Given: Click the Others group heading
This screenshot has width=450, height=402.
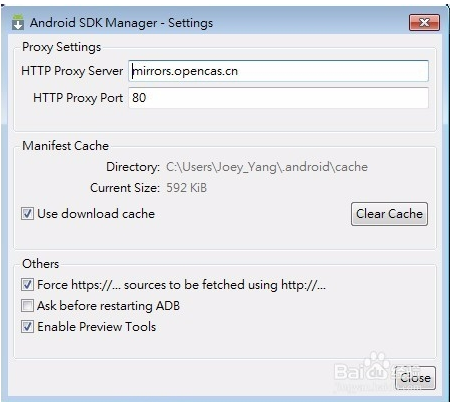Looking at the screenshot, I should point(40,264).
